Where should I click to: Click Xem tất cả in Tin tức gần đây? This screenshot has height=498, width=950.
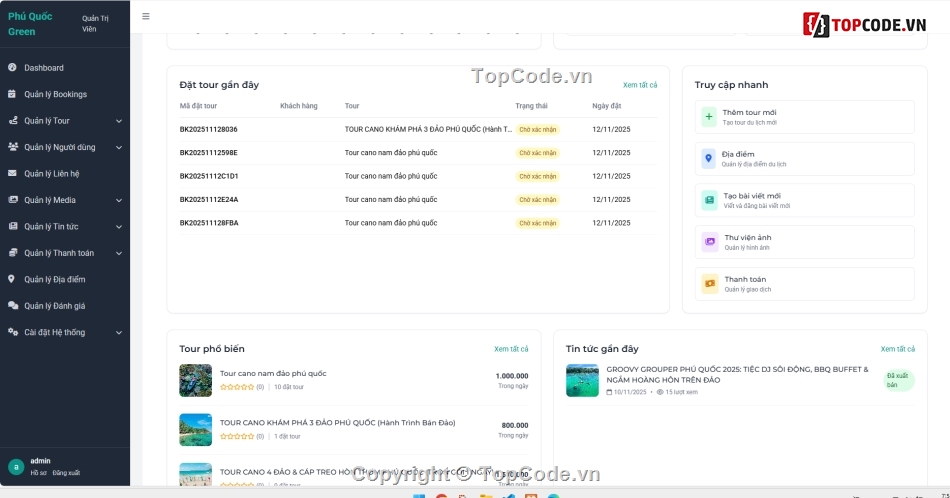pyautogui.click(x=897, y=349)
